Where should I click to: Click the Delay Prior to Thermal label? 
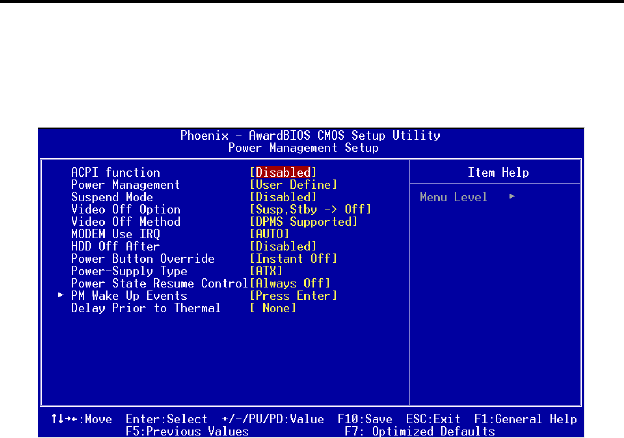tap(146, 308)
